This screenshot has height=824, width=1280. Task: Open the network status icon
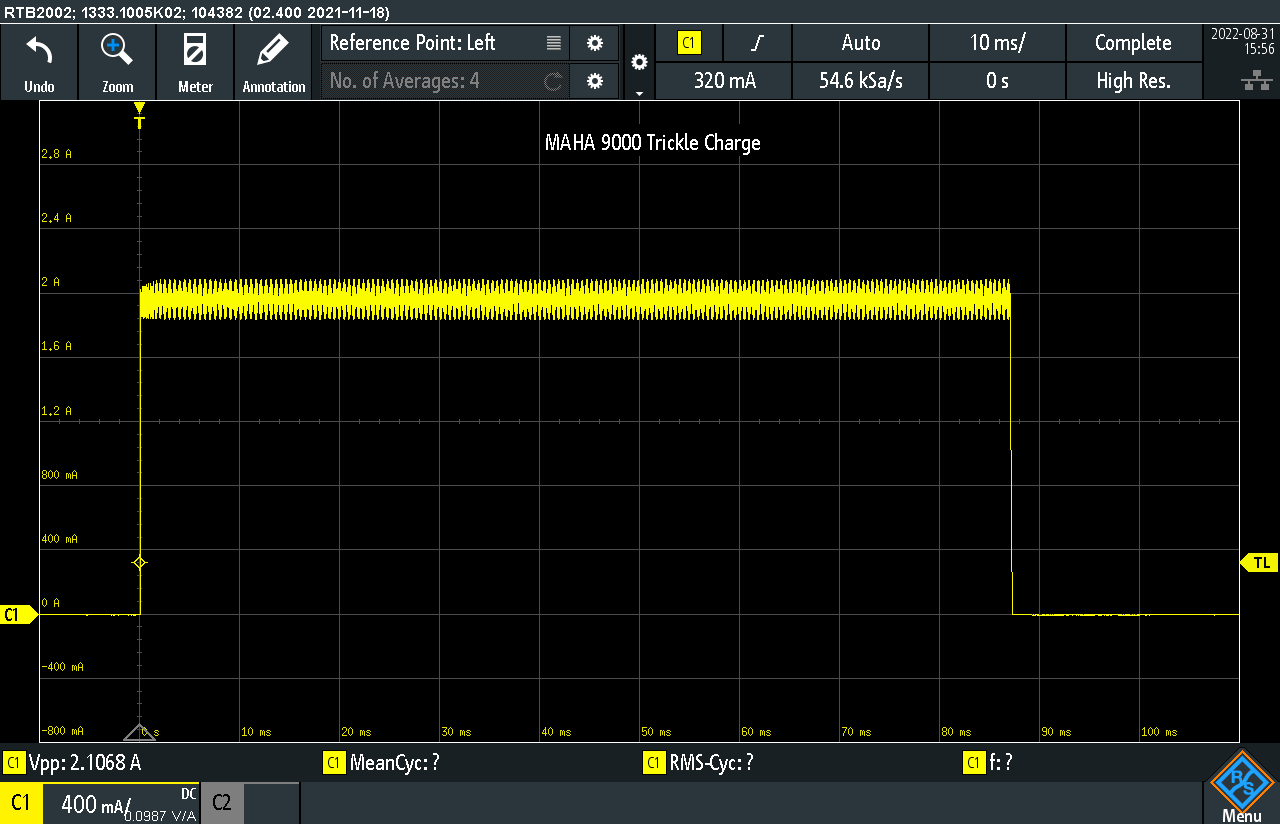(x=1250, y=80)
